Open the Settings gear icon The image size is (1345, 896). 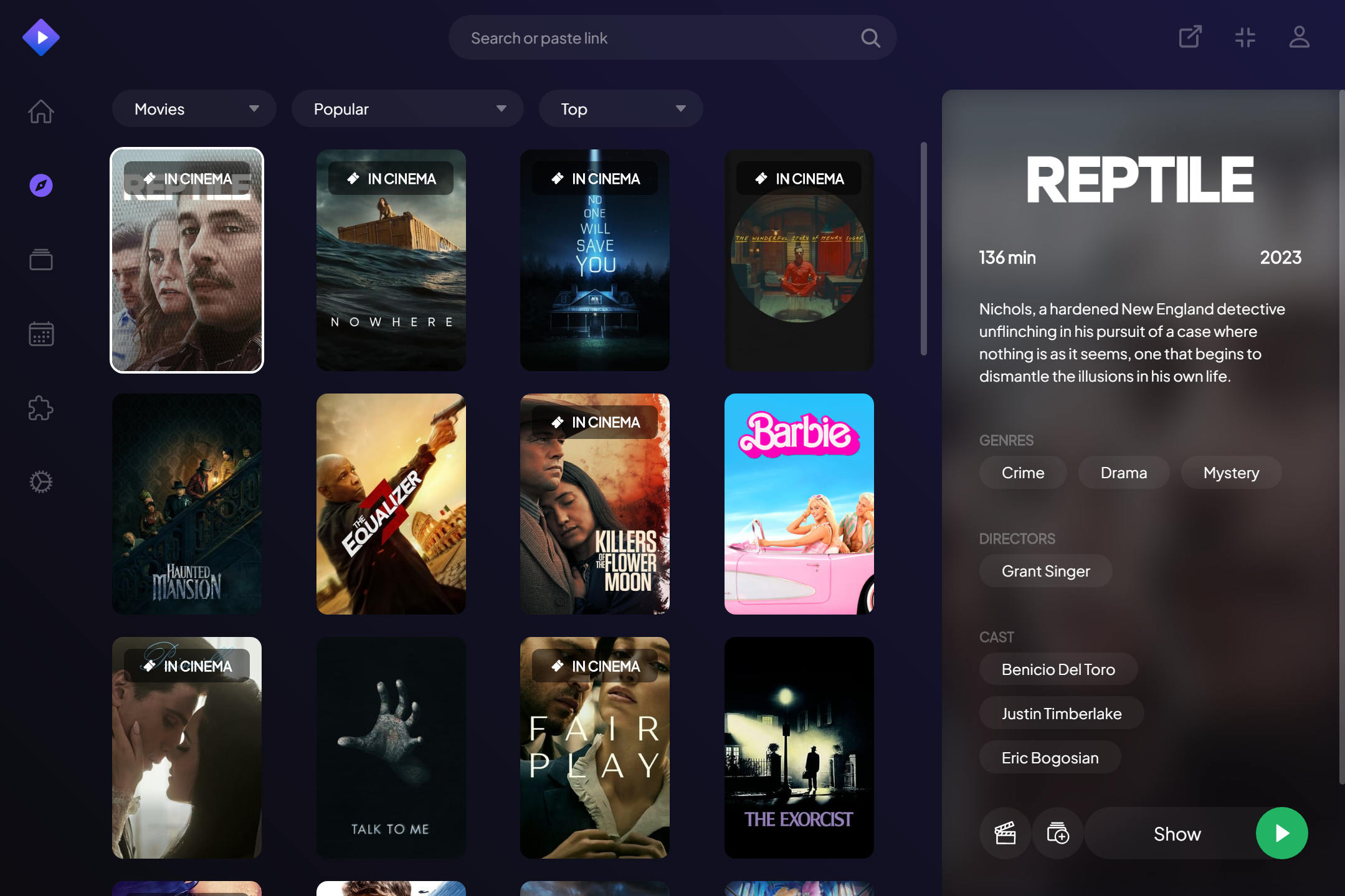coord(41,482)
